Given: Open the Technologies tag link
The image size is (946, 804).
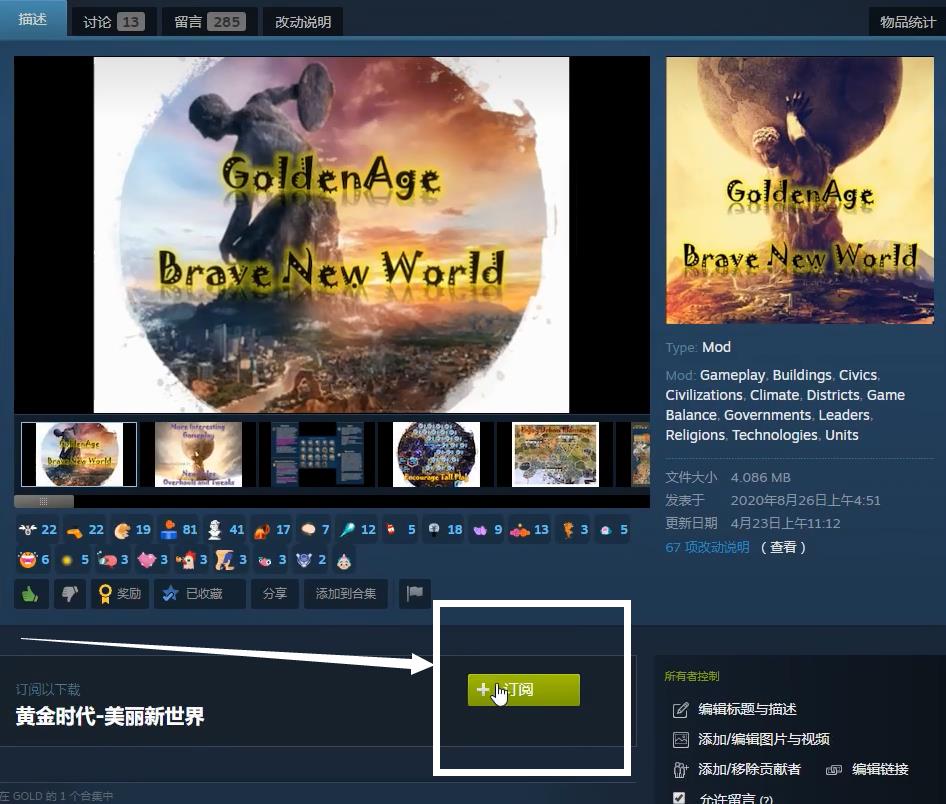Looking at the screenshot, I should [x=775, y=435].
